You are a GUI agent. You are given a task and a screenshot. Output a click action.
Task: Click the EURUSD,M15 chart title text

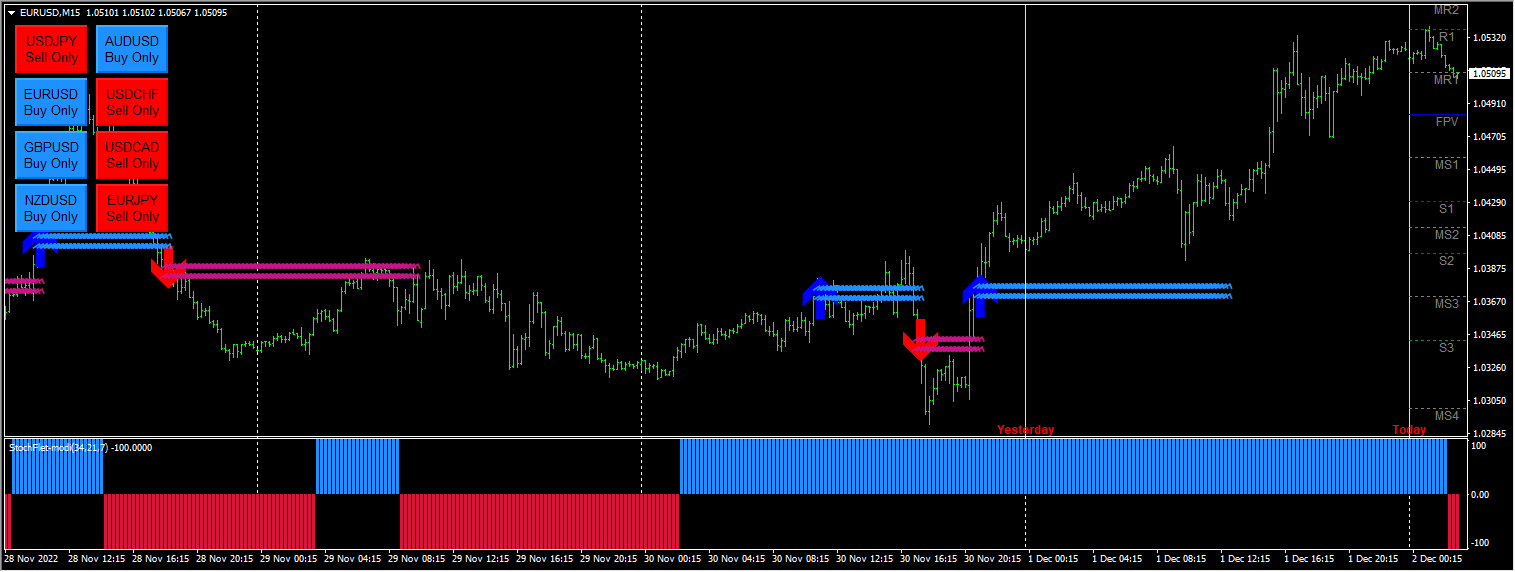point(50,12)
